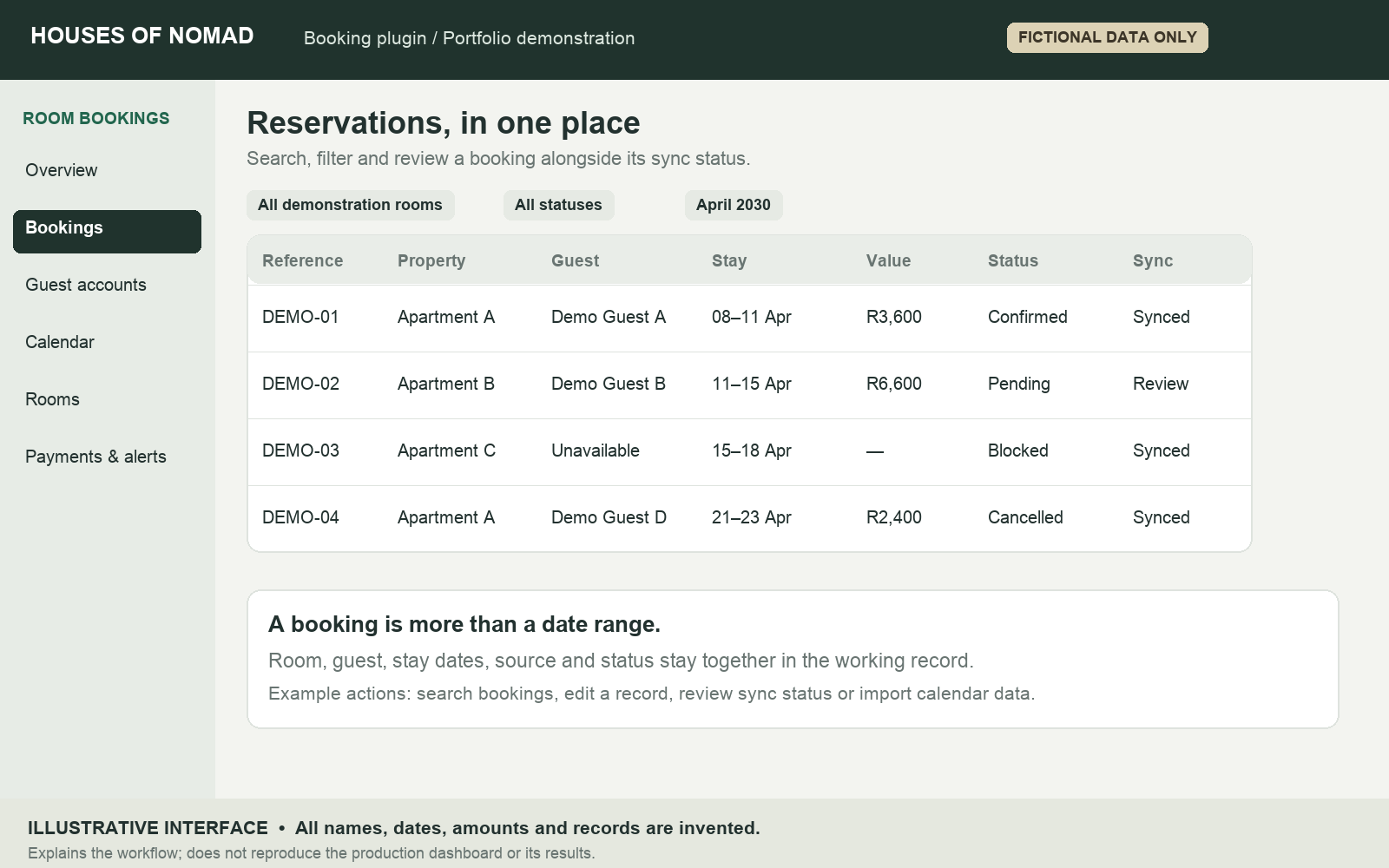Screen dimensions: 1389x868
Task: Click Apartment B property cell
Action: 446,384
